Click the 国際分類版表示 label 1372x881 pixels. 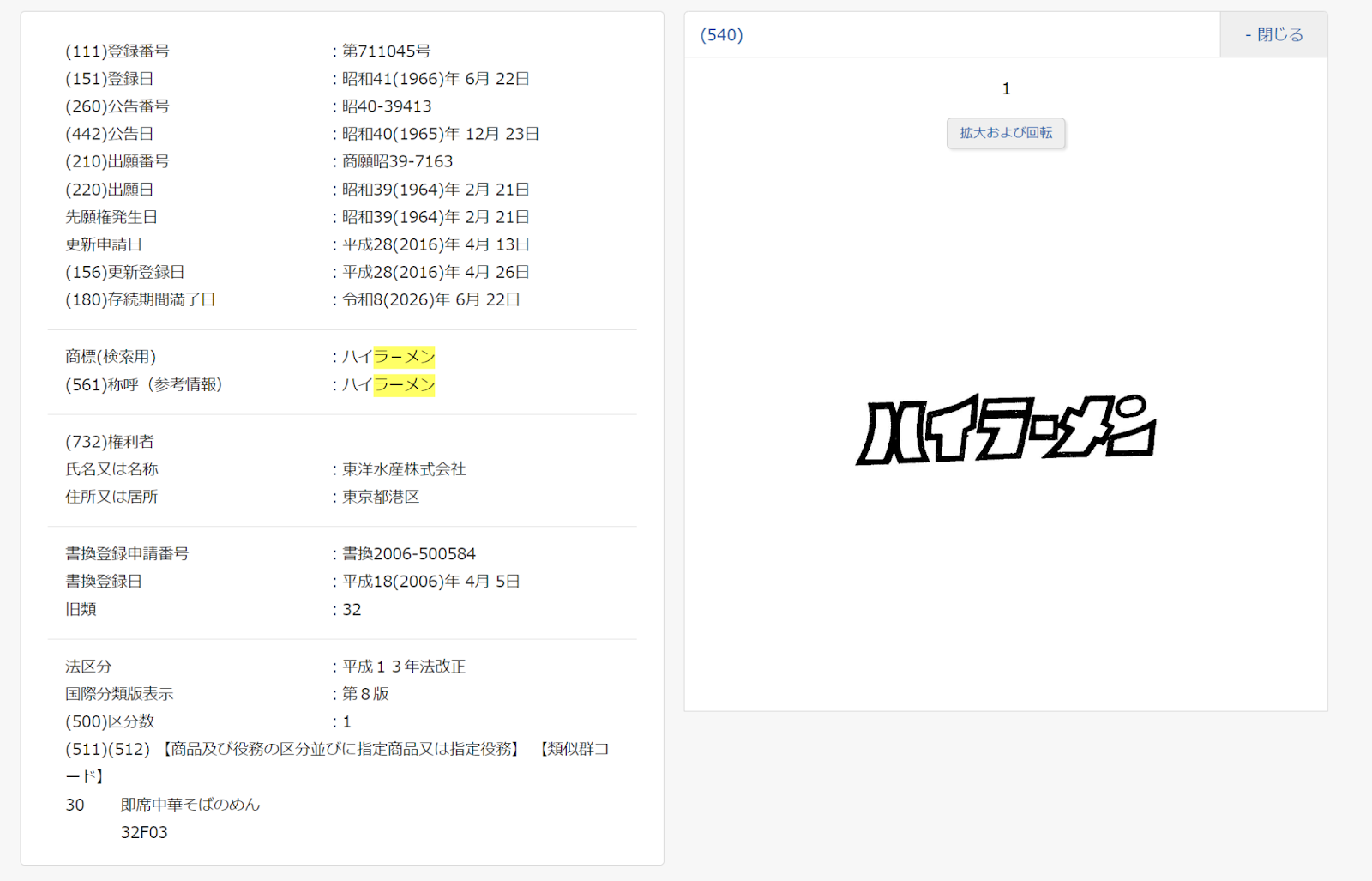119,694
